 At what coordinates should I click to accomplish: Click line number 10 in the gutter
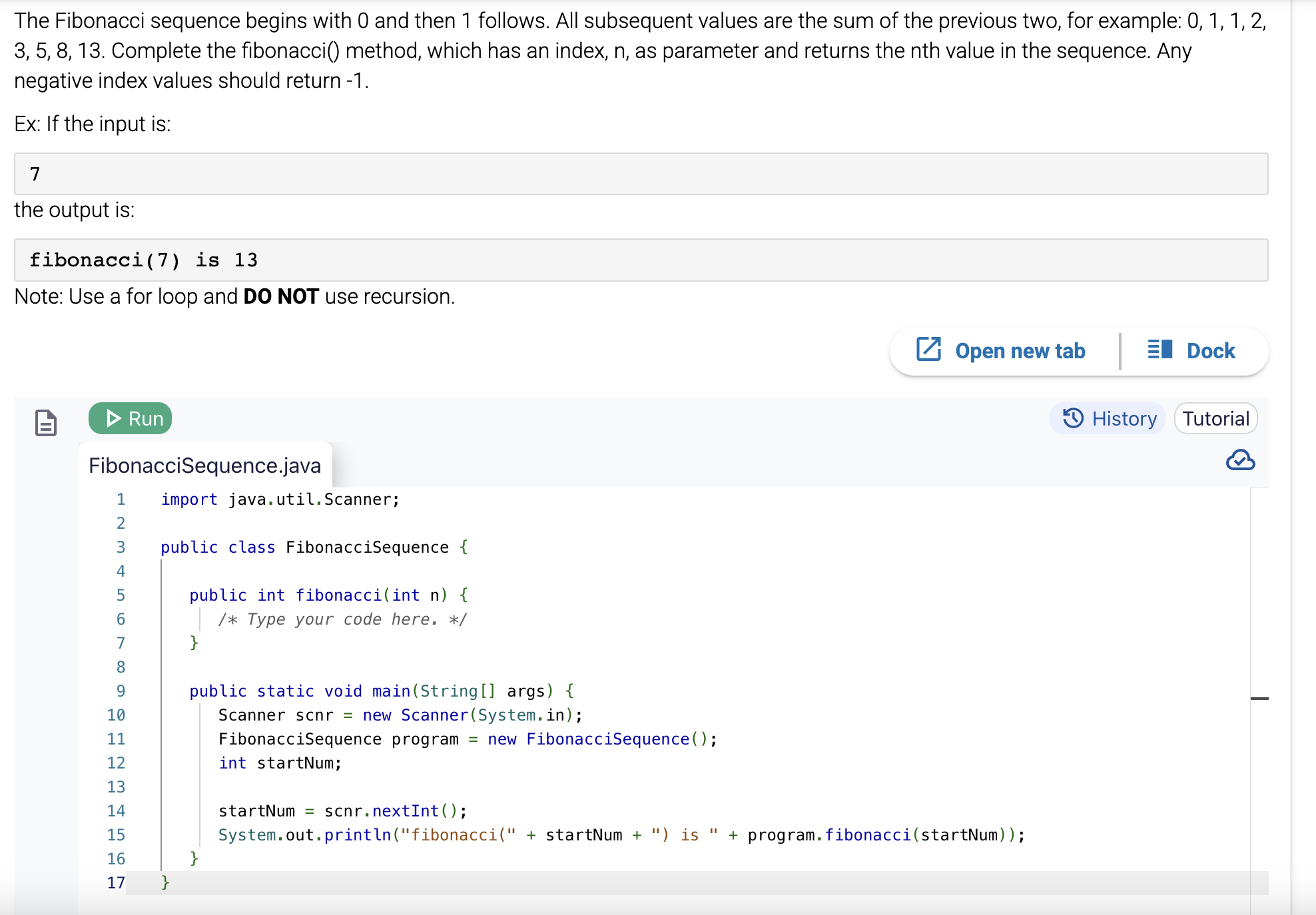117,715
